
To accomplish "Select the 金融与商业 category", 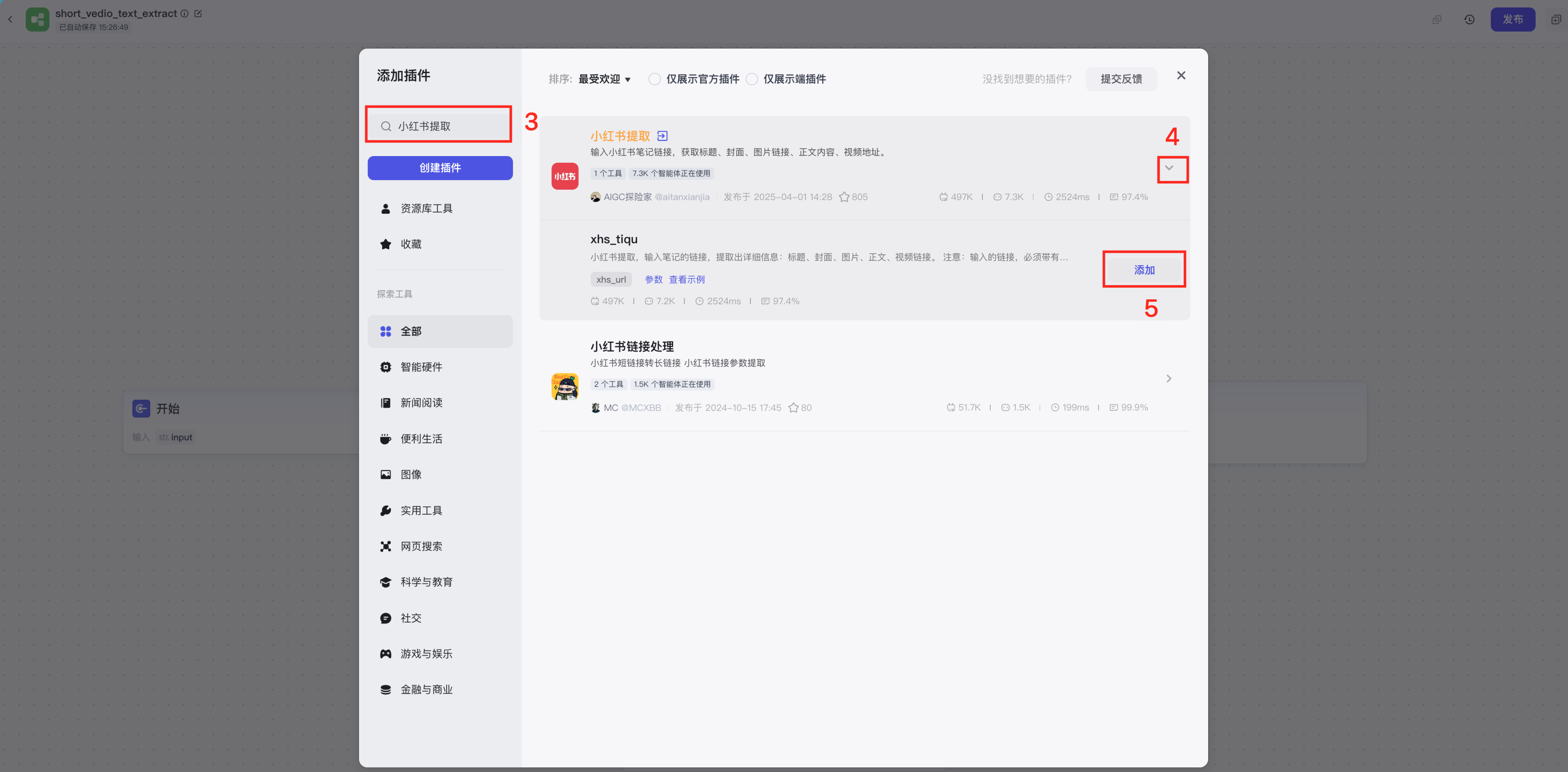I will tap(440, 690).
